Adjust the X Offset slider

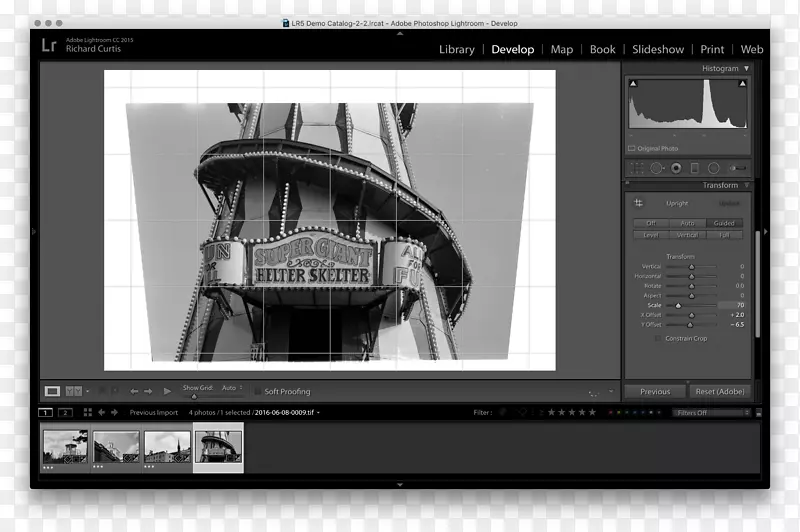coord(691,315)
